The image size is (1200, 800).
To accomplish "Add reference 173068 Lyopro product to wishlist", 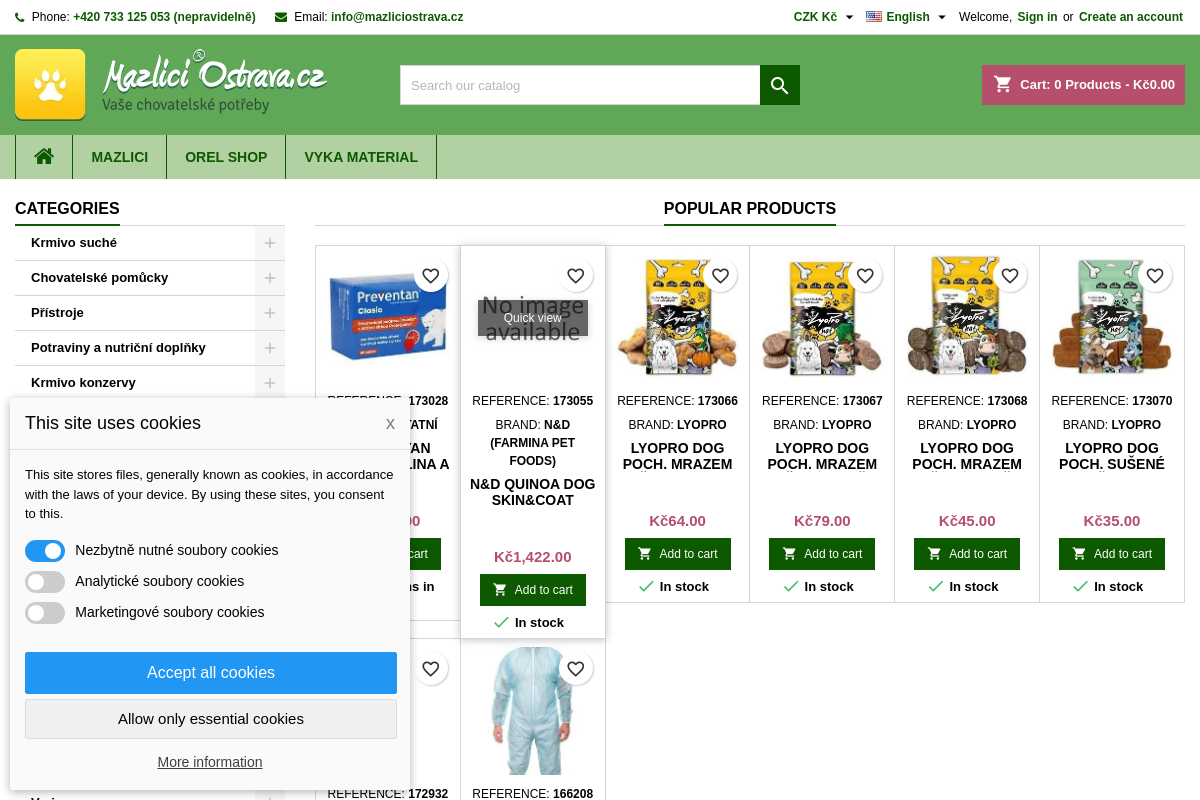I will (1010, 276).
